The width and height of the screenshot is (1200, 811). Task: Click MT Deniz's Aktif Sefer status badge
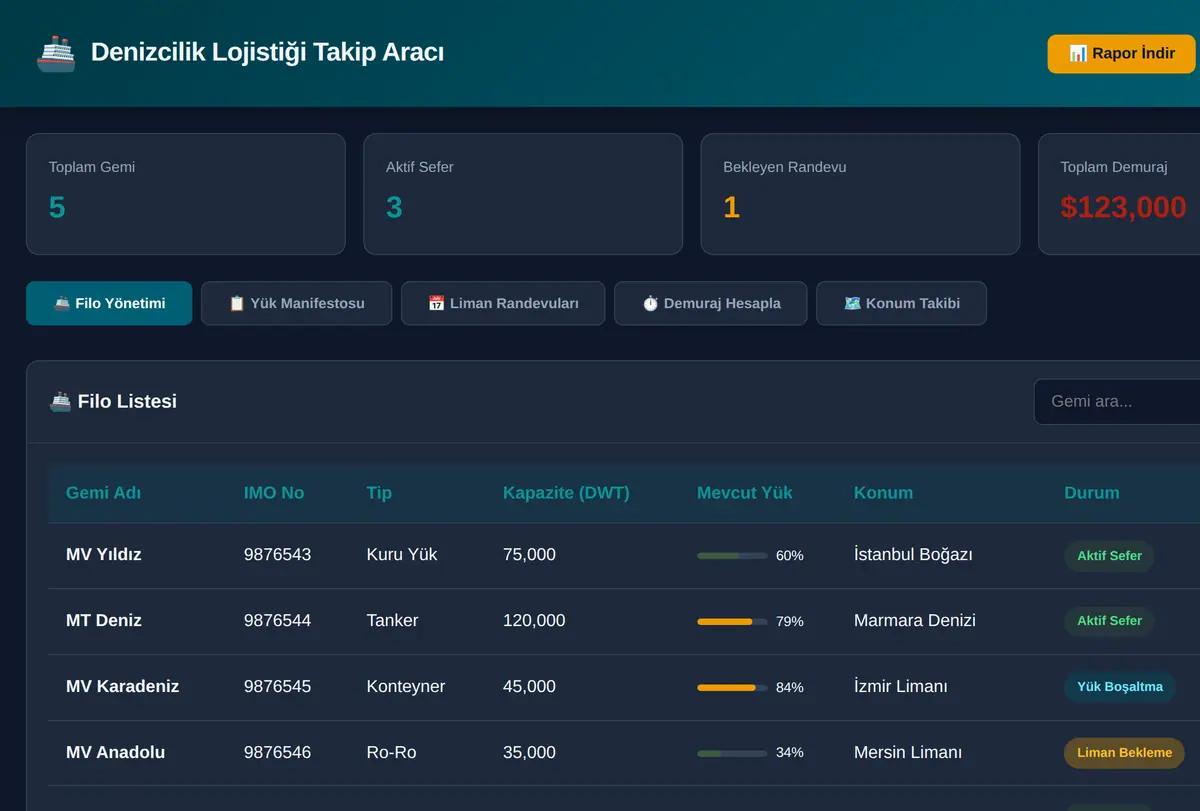point(1109,621)
